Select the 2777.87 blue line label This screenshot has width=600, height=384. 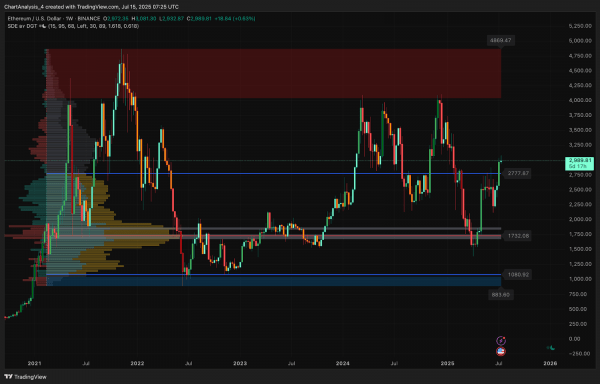coord(518,174)
